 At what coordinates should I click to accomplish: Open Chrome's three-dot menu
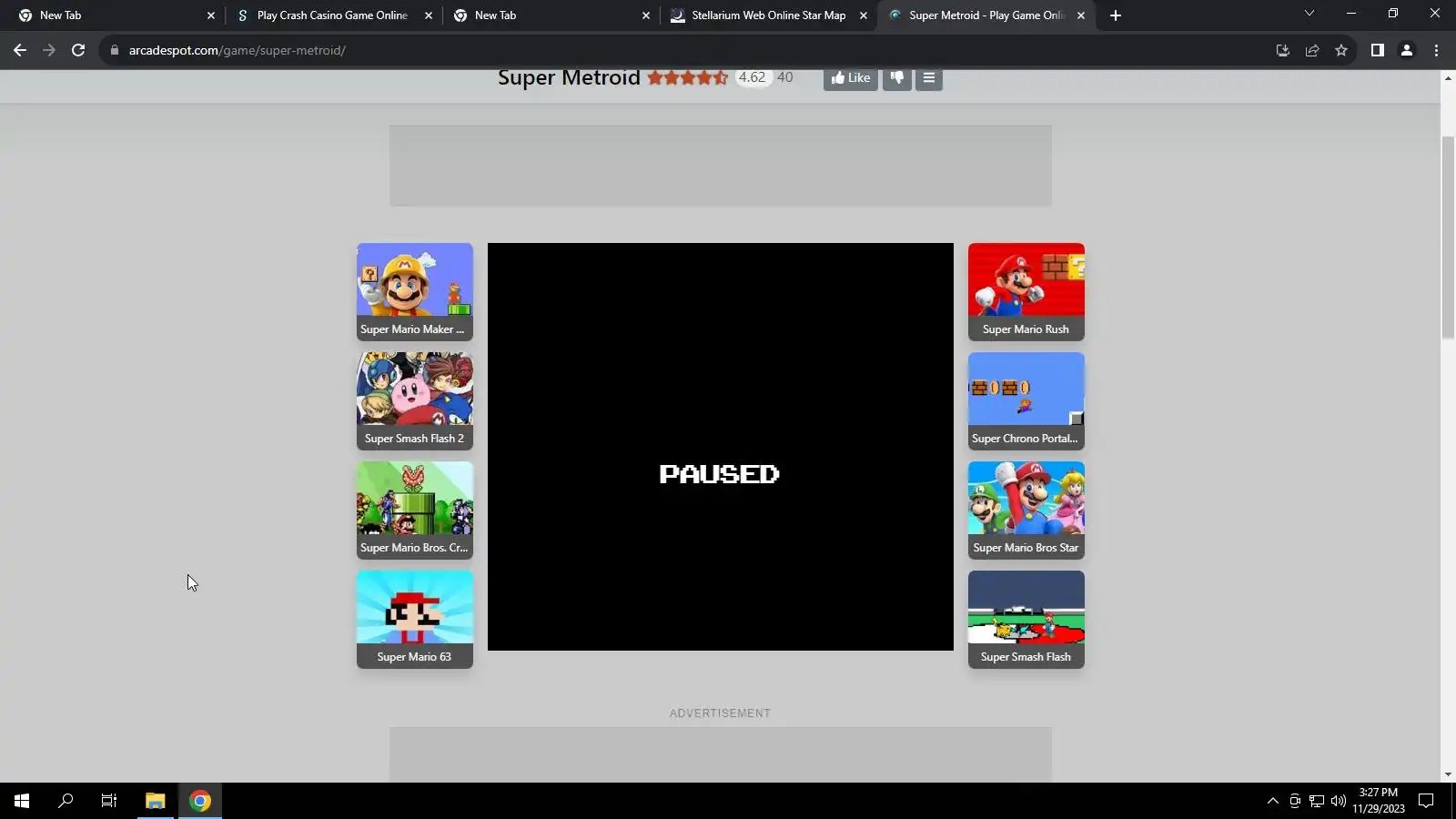tap(1437, 50)
